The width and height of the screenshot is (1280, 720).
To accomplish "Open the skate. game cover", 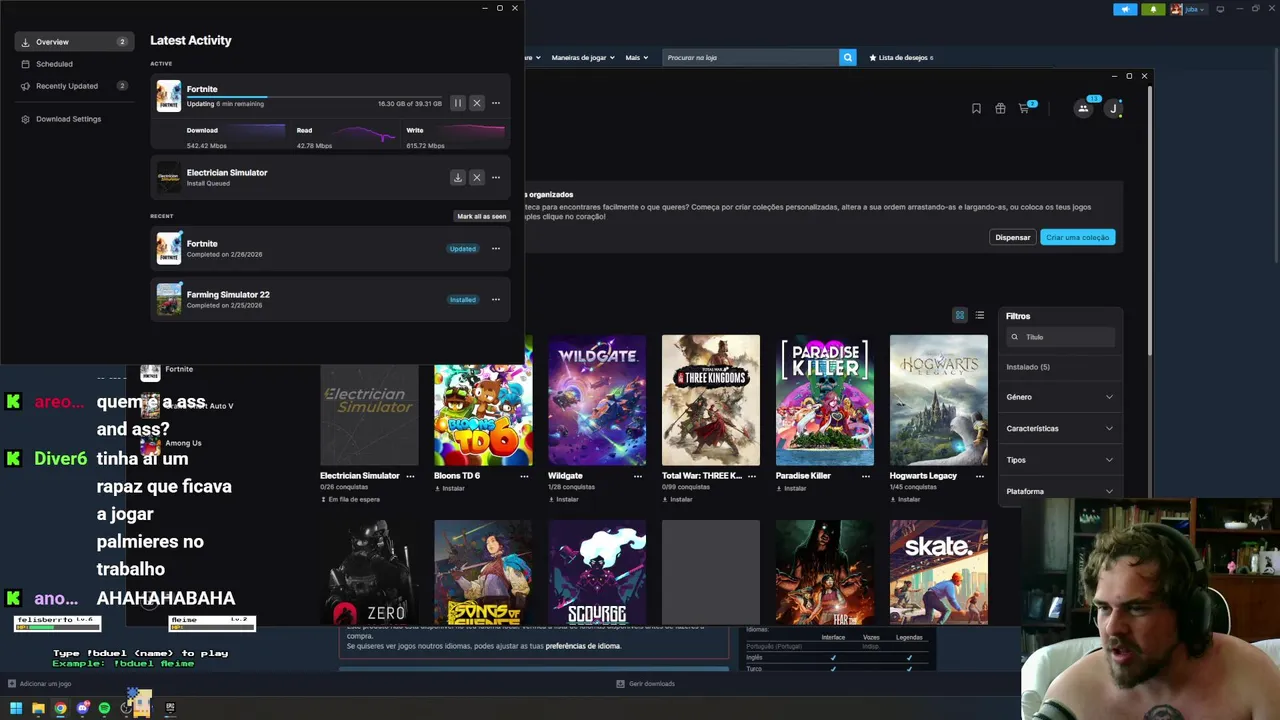I will point(939,572).
